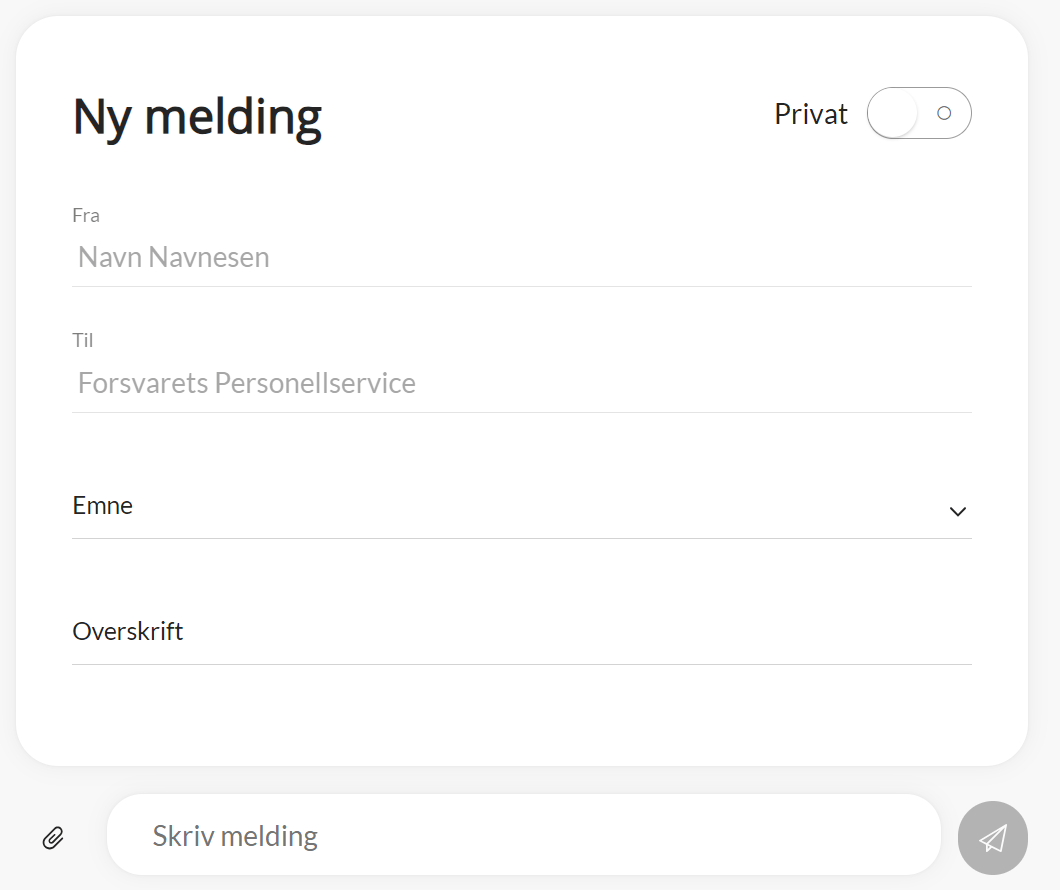
Task: Focus the Overskrift input field
Action: point(520,632)
